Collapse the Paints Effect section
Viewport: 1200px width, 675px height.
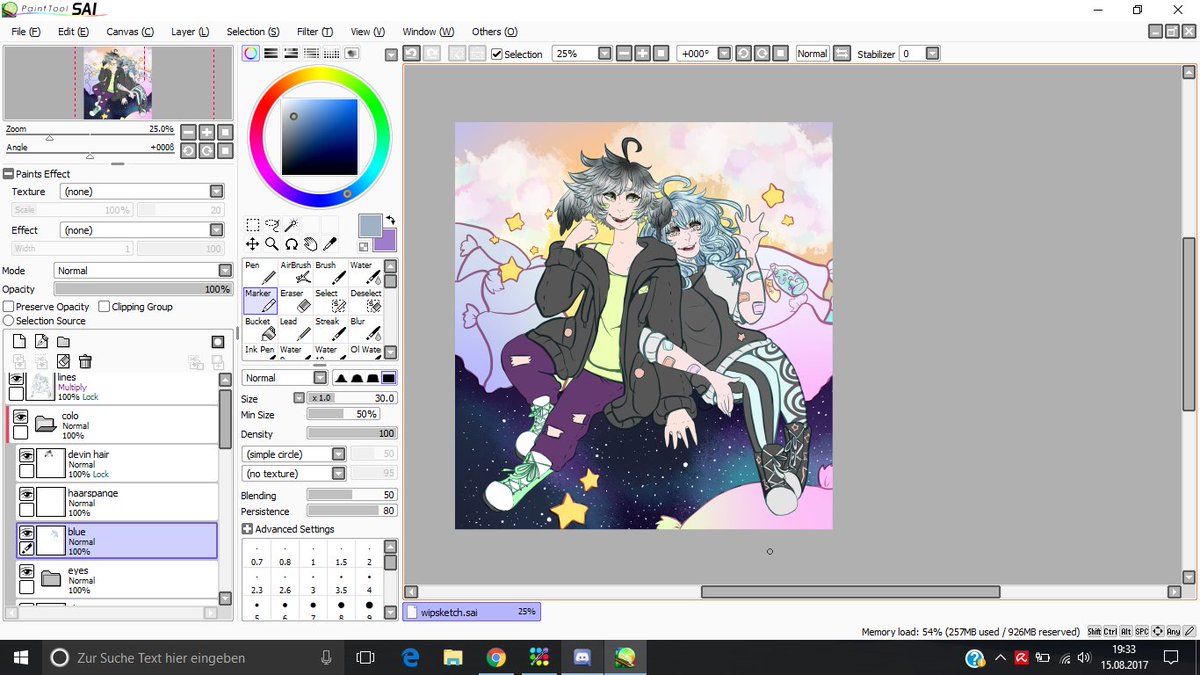pyautogui.click(x=9, y=174)
